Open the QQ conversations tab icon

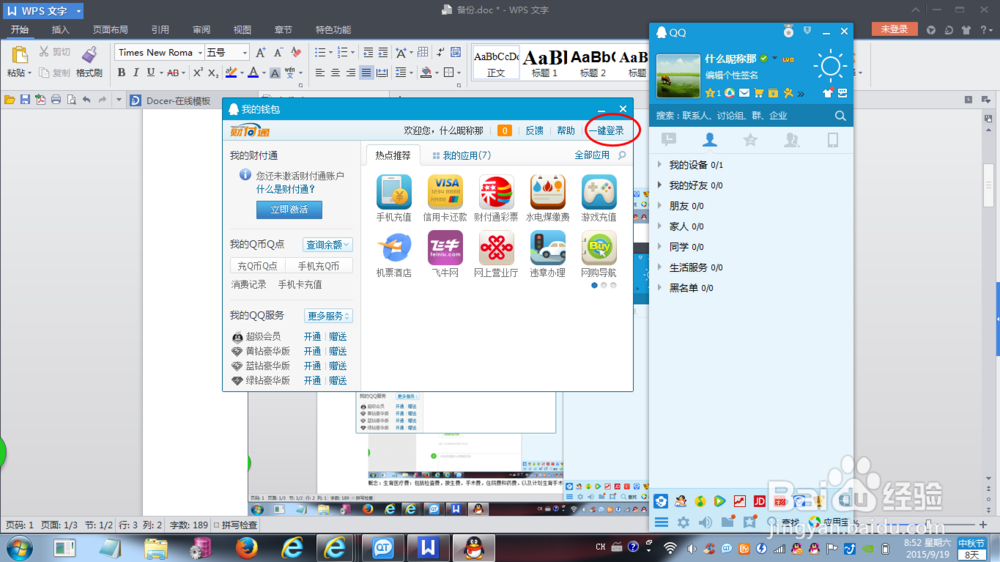668,140
